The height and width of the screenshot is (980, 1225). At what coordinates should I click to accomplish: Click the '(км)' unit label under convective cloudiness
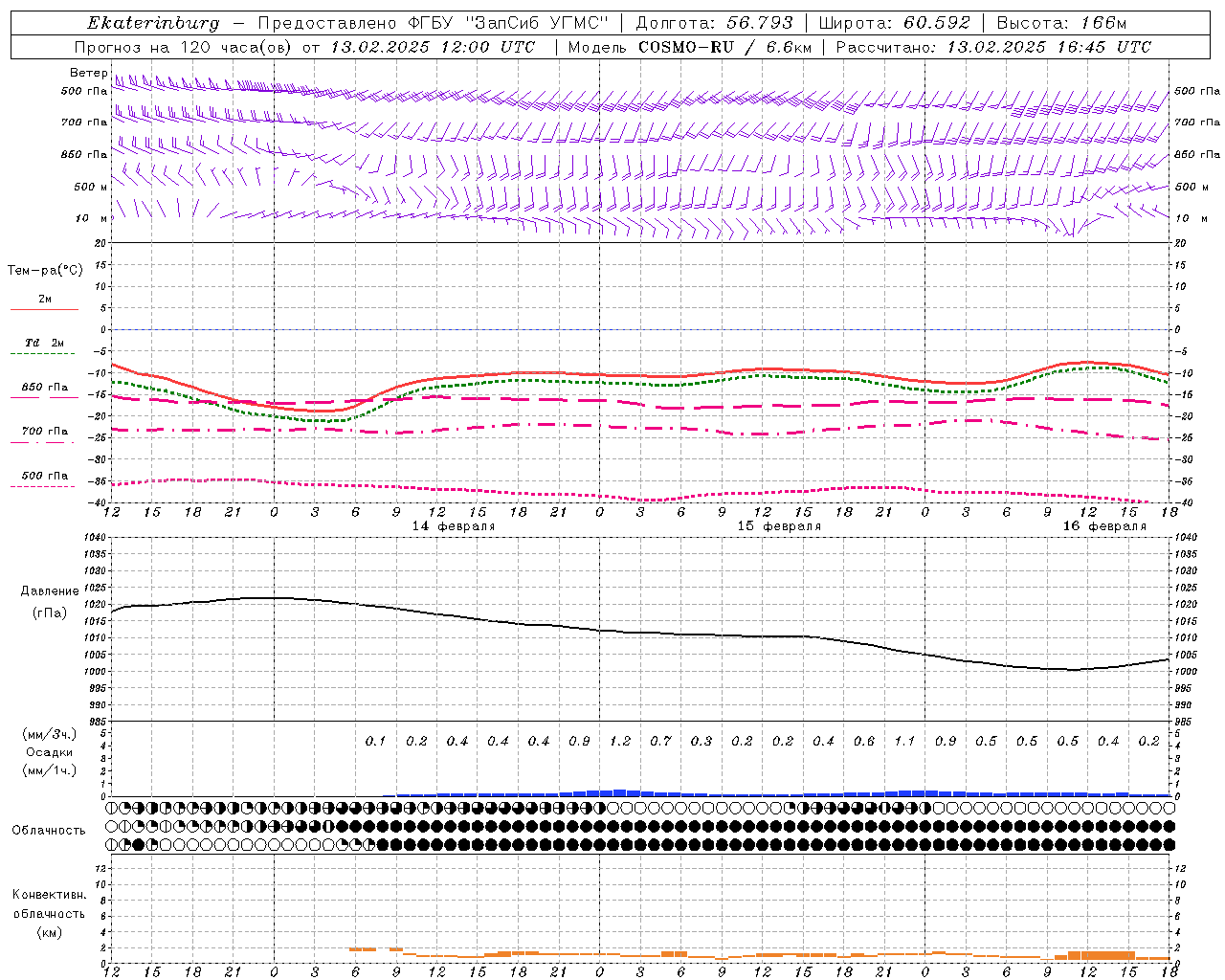50,932
